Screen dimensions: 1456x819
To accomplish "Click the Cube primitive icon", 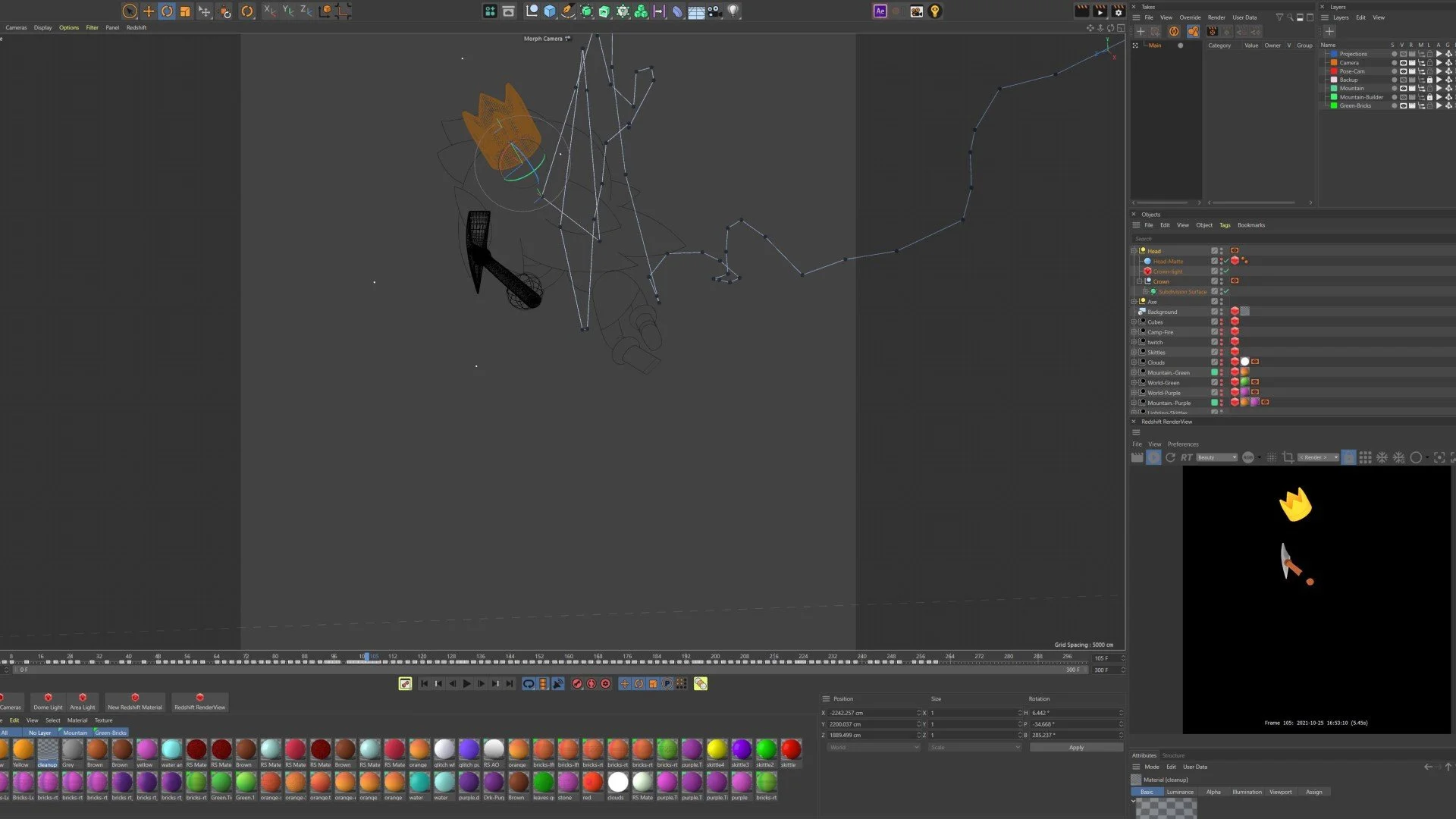I will pyautogui.click(x=550, y=11).
